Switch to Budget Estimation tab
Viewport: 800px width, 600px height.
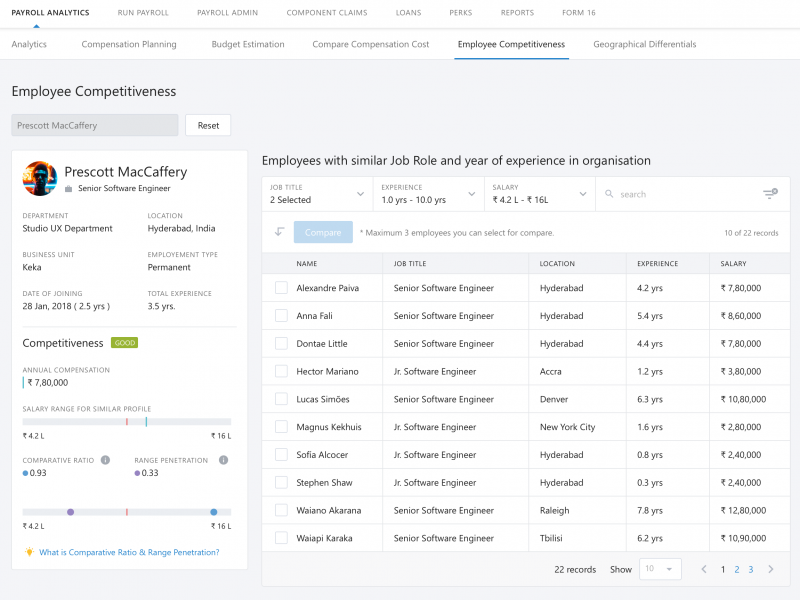coord(248,44)
